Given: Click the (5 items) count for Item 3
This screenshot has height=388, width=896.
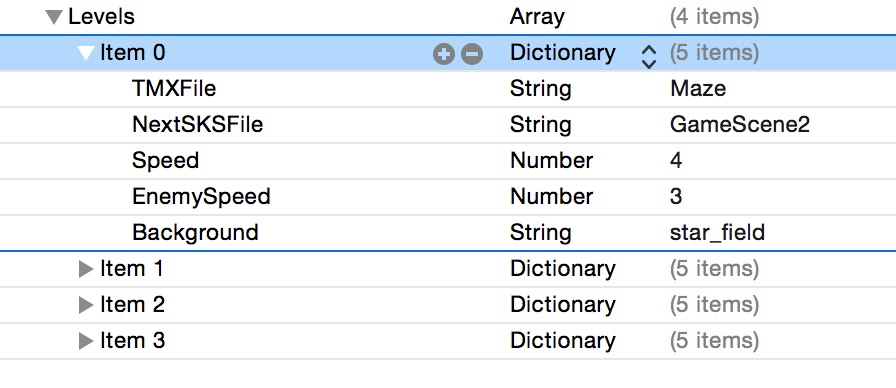Looking at the screenshot, I should tap(714, 341).
